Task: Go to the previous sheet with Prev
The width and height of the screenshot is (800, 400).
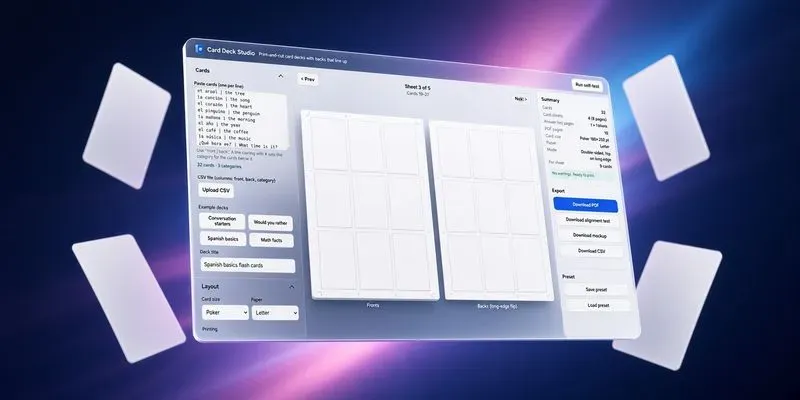Action: click(308, 79)
